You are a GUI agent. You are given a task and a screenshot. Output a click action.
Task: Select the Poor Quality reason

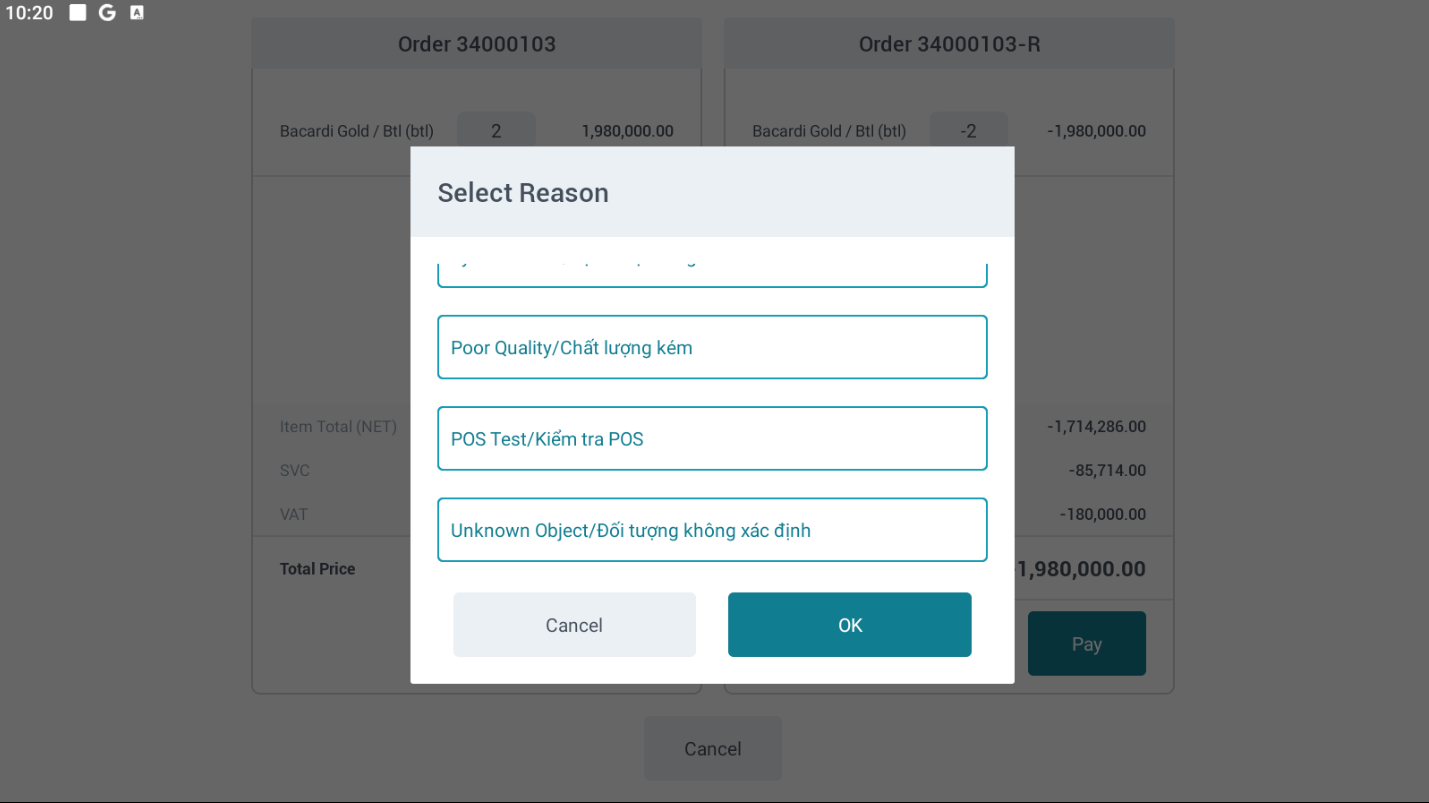(712, 347)
